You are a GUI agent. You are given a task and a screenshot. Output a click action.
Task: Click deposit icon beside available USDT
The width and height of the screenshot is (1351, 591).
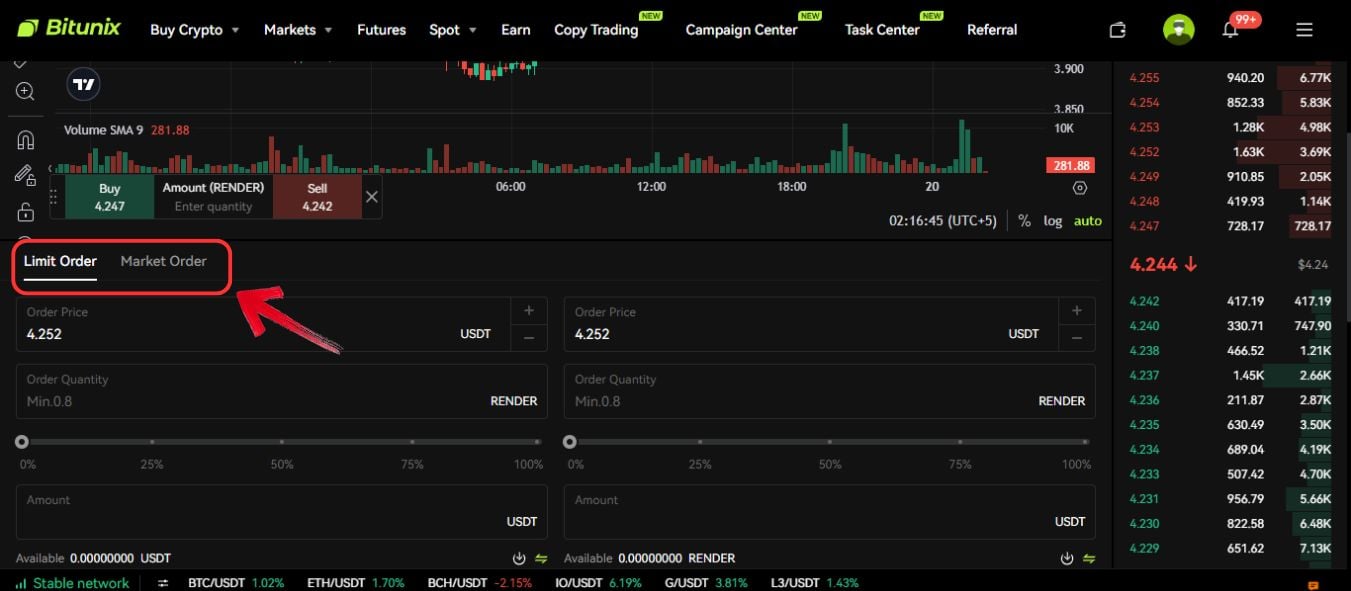(x=519, y=558)
